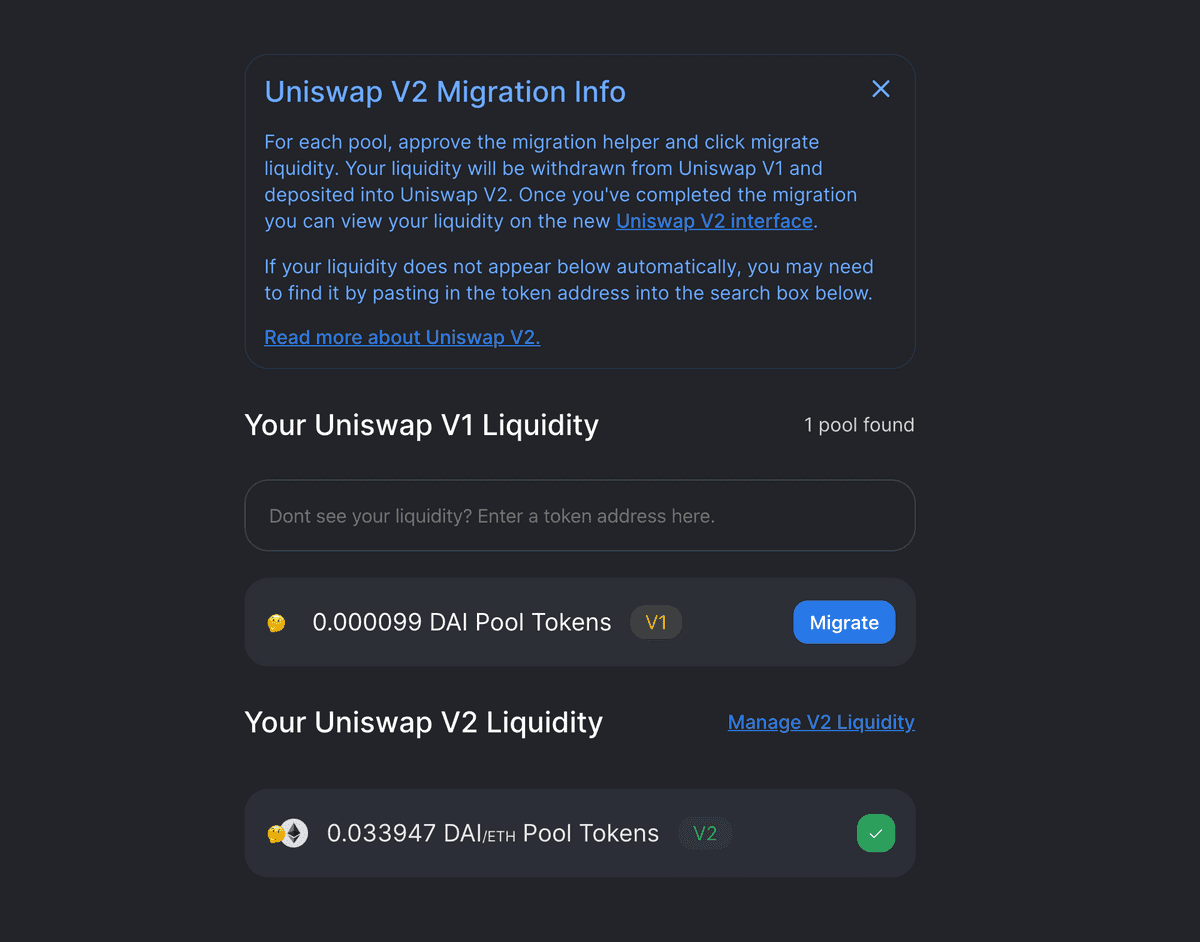Open the Uniswap V2 interface link
Viewport: 1200px width, 942px height.
tap(714, 221)
